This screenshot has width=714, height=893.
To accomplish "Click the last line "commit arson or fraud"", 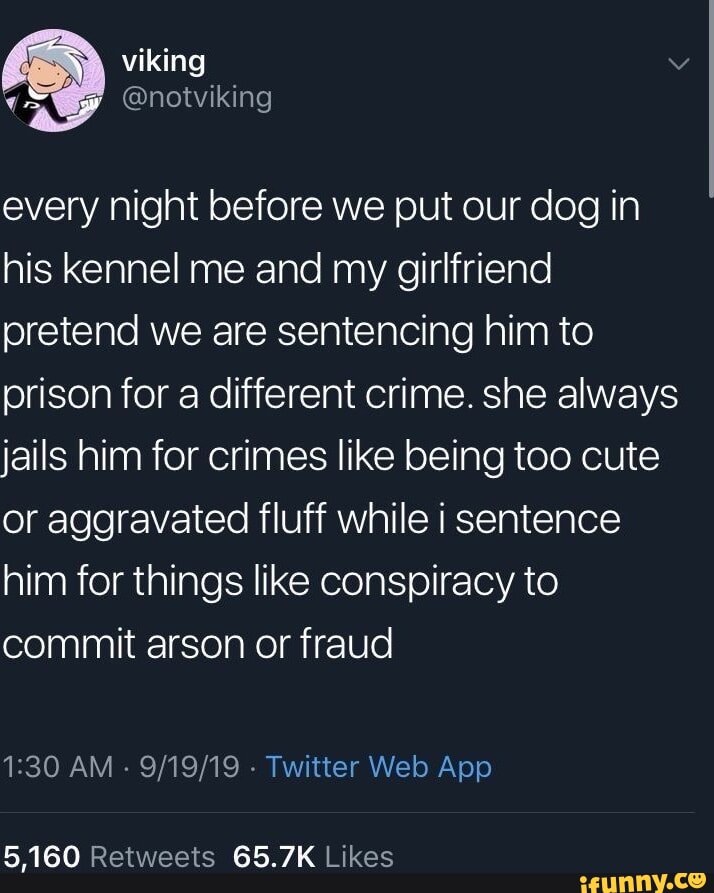I will click(x=197, y=644).
